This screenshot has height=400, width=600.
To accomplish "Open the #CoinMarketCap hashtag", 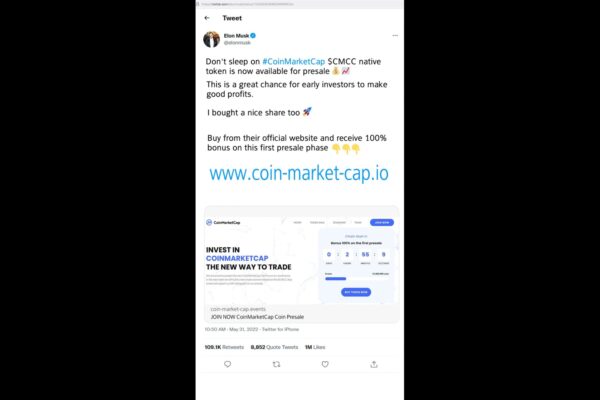I will 293,61.
